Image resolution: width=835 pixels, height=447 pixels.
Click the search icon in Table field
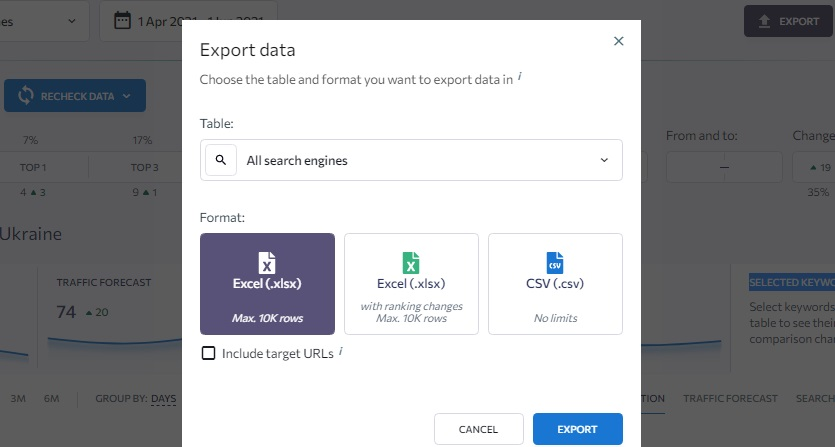coord(220,160)
